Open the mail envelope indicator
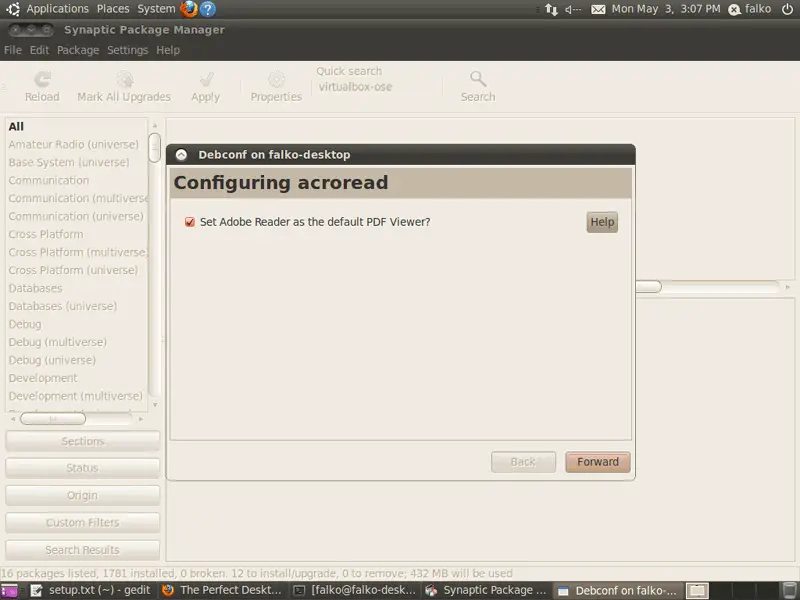Screen dimensions: 800x600 598,9
